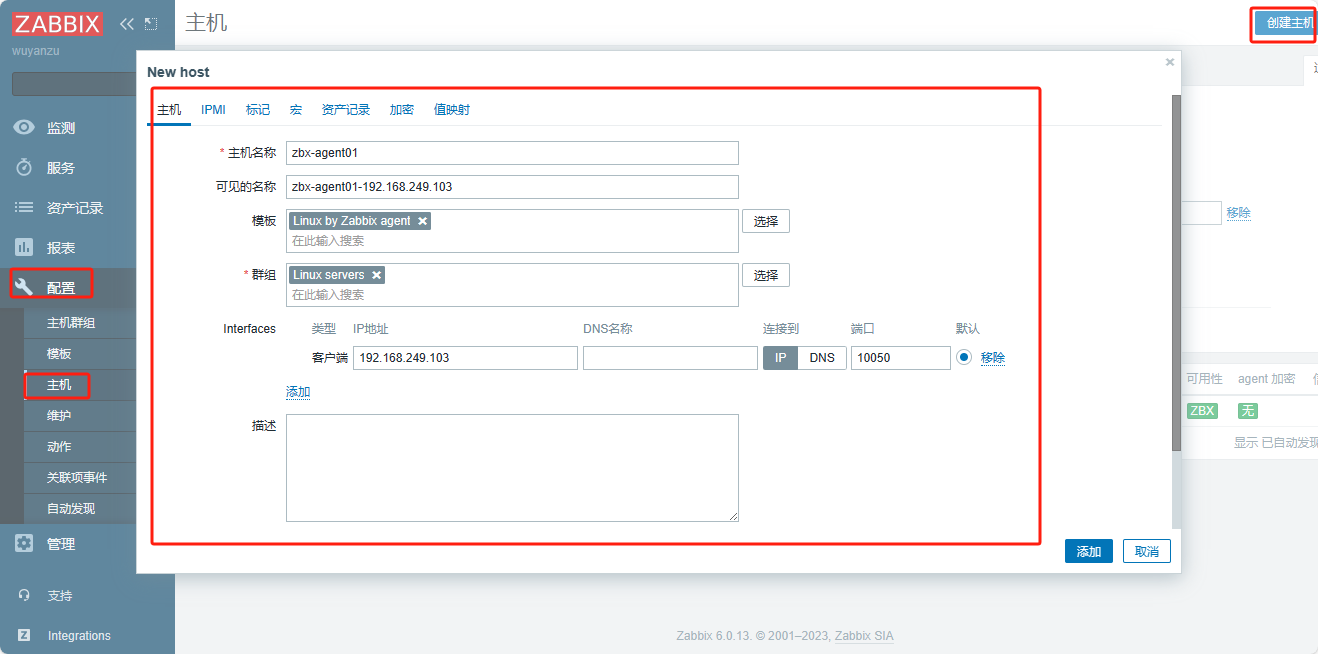
Task: Click the 添加 submit button
Action: [x=1089, y=551]
